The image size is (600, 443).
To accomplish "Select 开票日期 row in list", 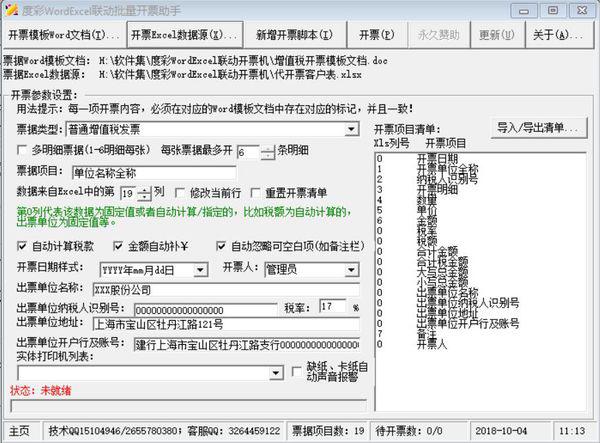I will (480, 158).
